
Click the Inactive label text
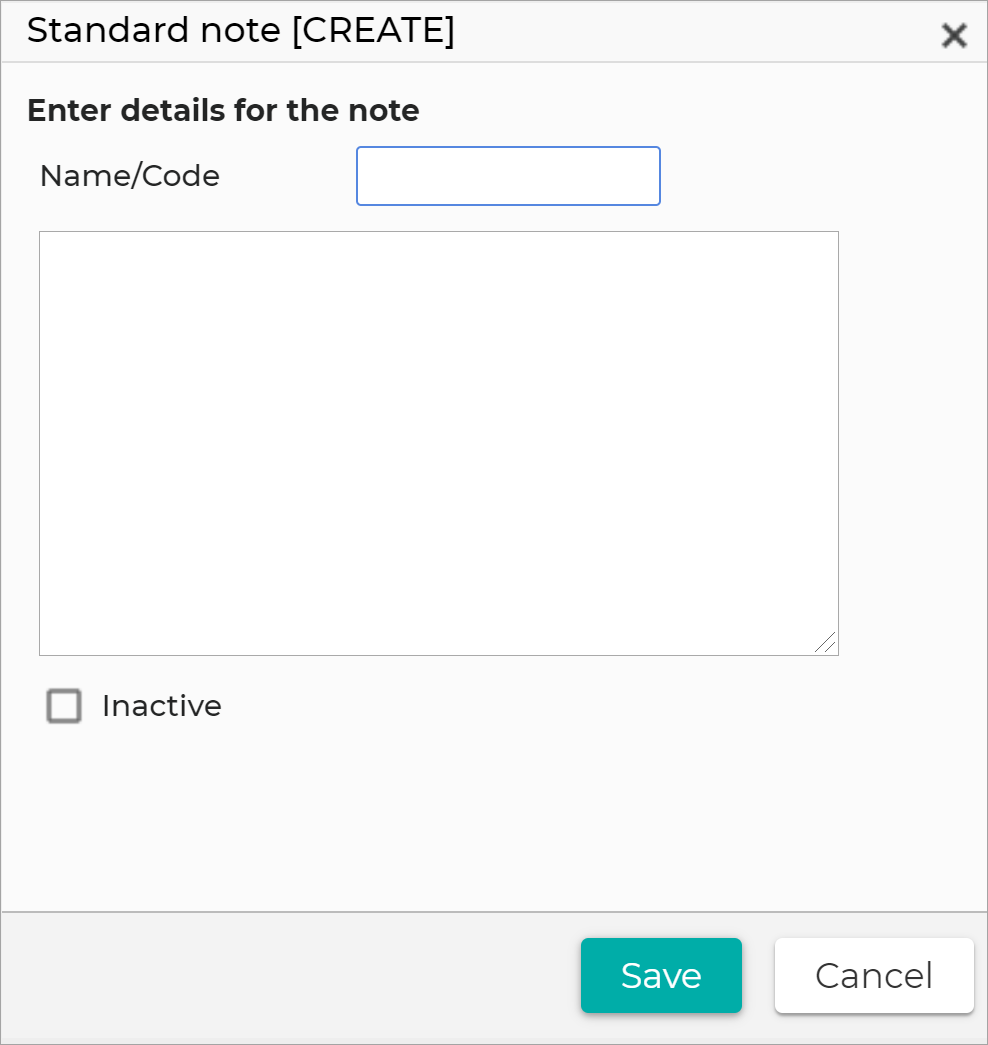click(x=160, y=706)
